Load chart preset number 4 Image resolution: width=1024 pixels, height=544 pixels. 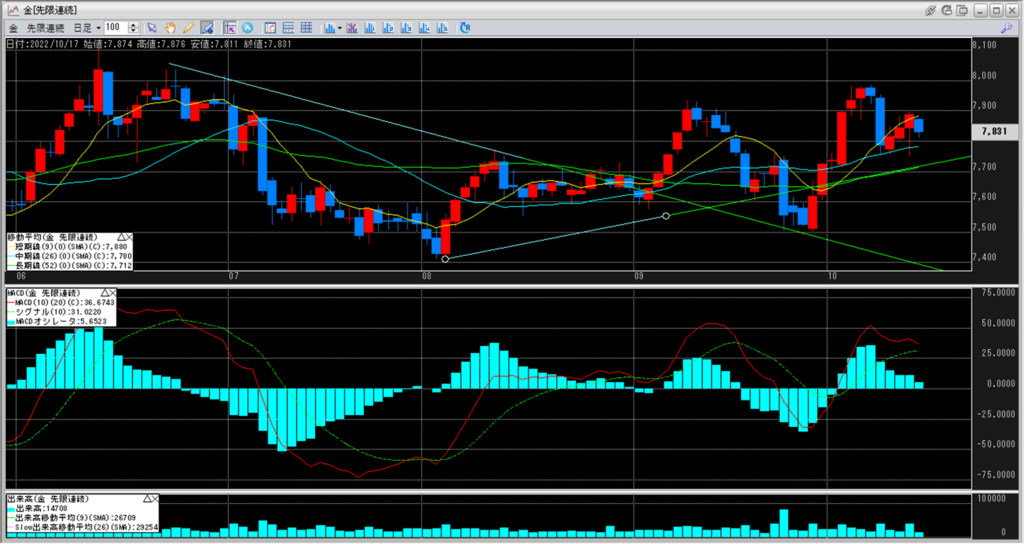pyautogui.click(x=424, y=28)
